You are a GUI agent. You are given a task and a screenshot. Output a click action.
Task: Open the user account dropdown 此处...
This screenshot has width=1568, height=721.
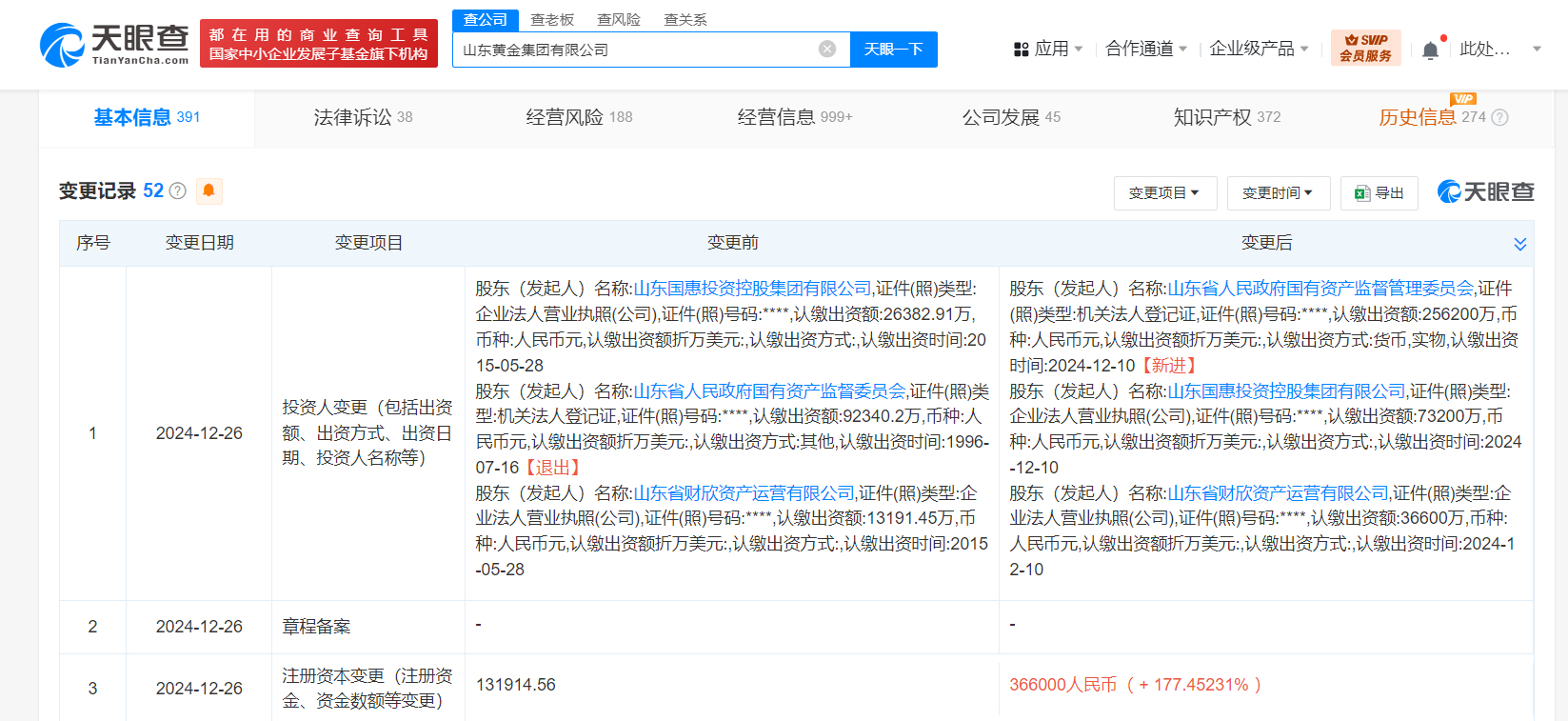pos(1500,49)
